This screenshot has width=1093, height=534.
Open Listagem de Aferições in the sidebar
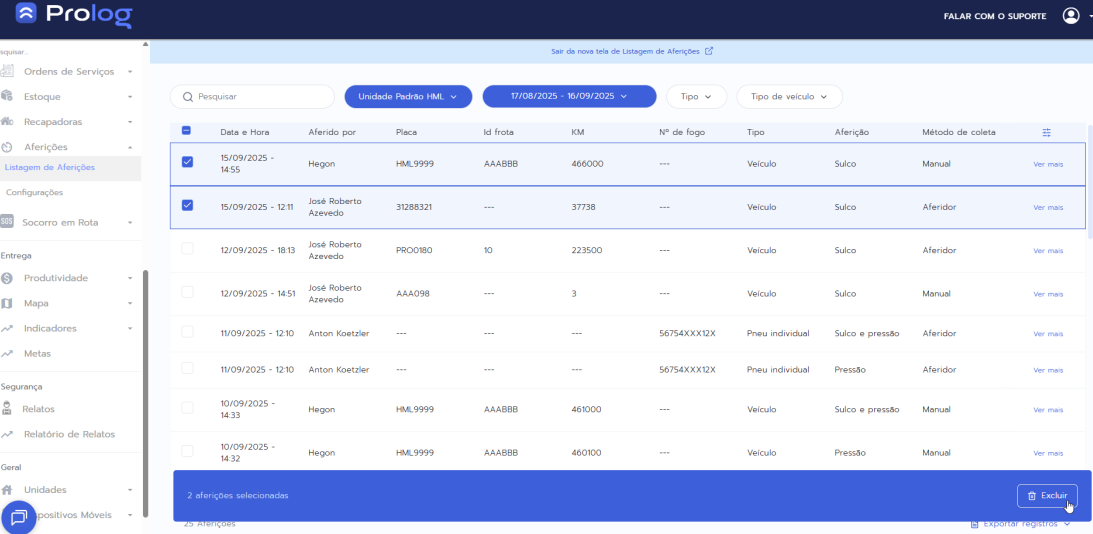point(50,167)
